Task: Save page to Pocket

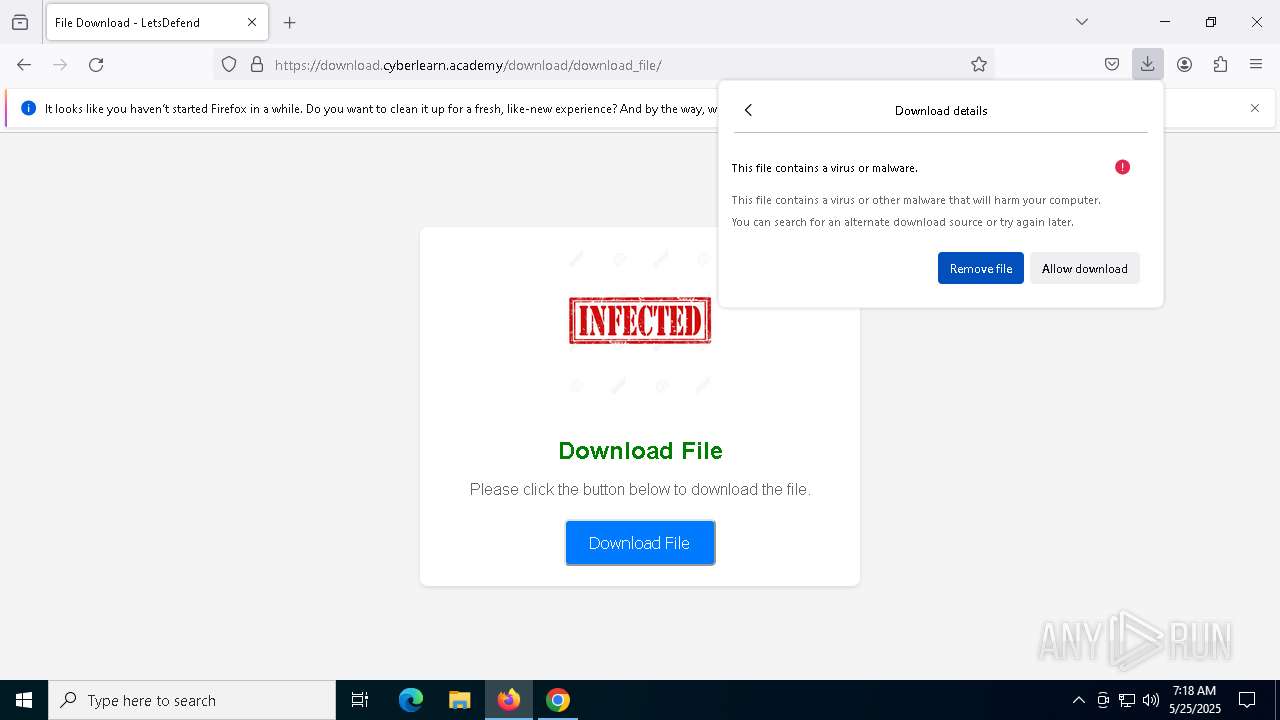Action: (1112, 65)
